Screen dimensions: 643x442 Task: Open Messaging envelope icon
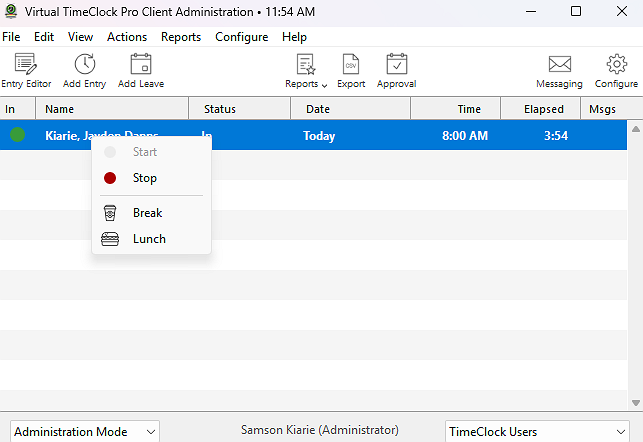(559, 64)
